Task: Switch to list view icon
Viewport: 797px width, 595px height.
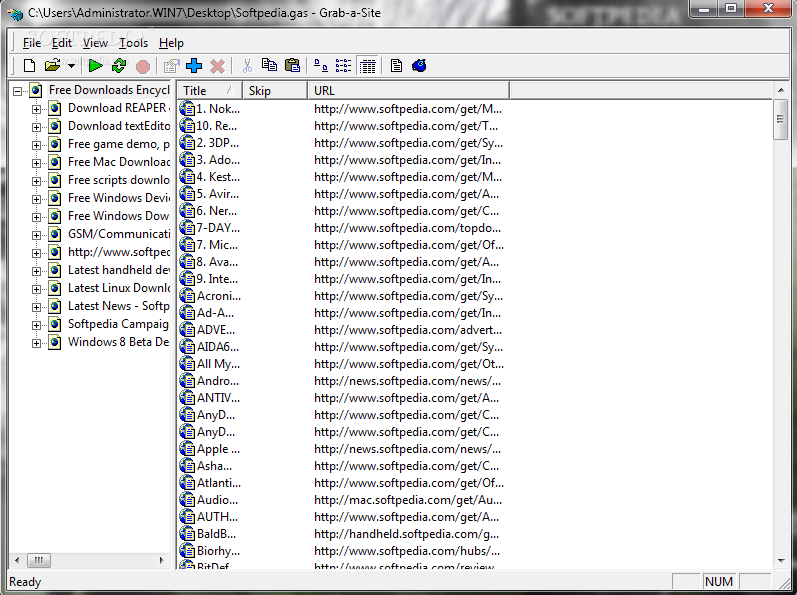Action: 343,66
